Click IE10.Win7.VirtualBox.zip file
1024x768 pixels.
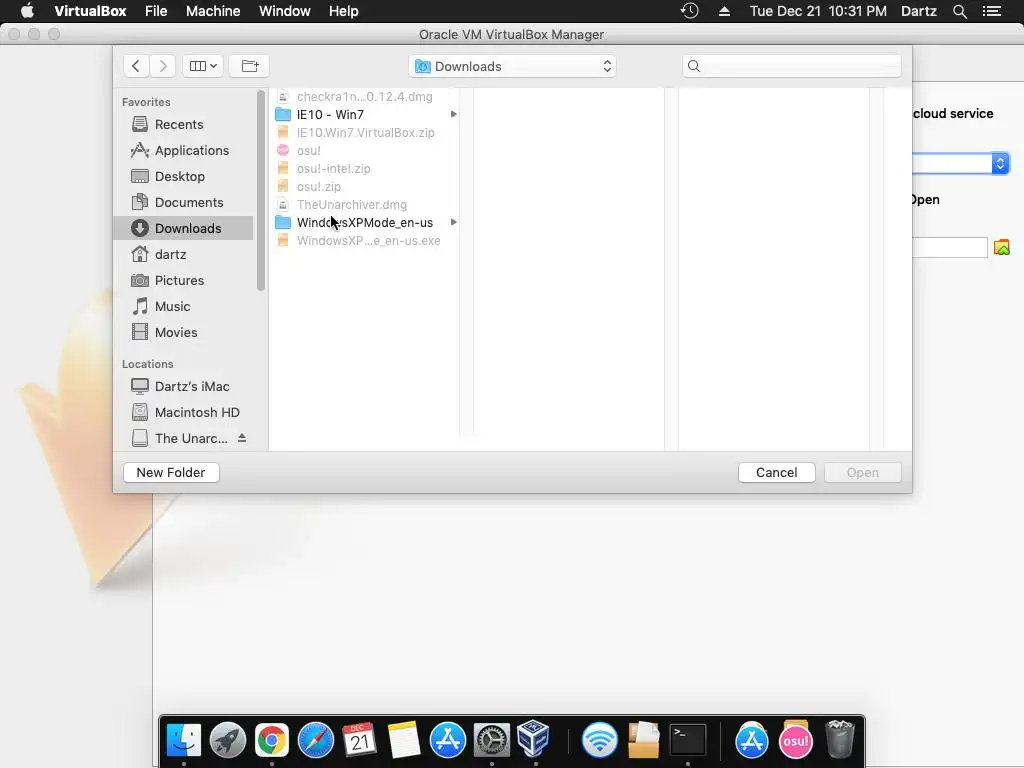point(366,133)
